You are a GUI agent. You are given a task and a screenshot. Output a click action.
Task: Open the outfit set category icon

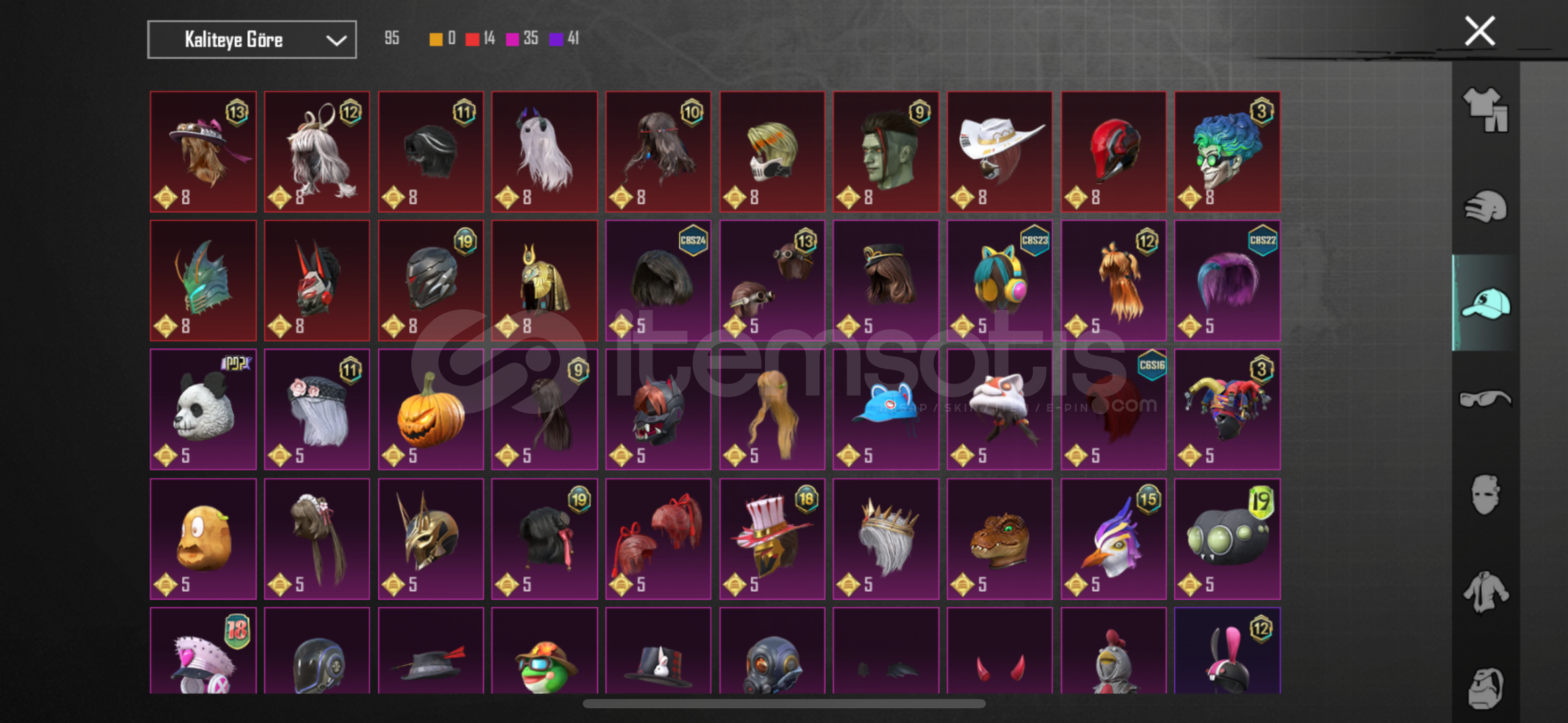pyautogui.click(x=1485, y=109)
